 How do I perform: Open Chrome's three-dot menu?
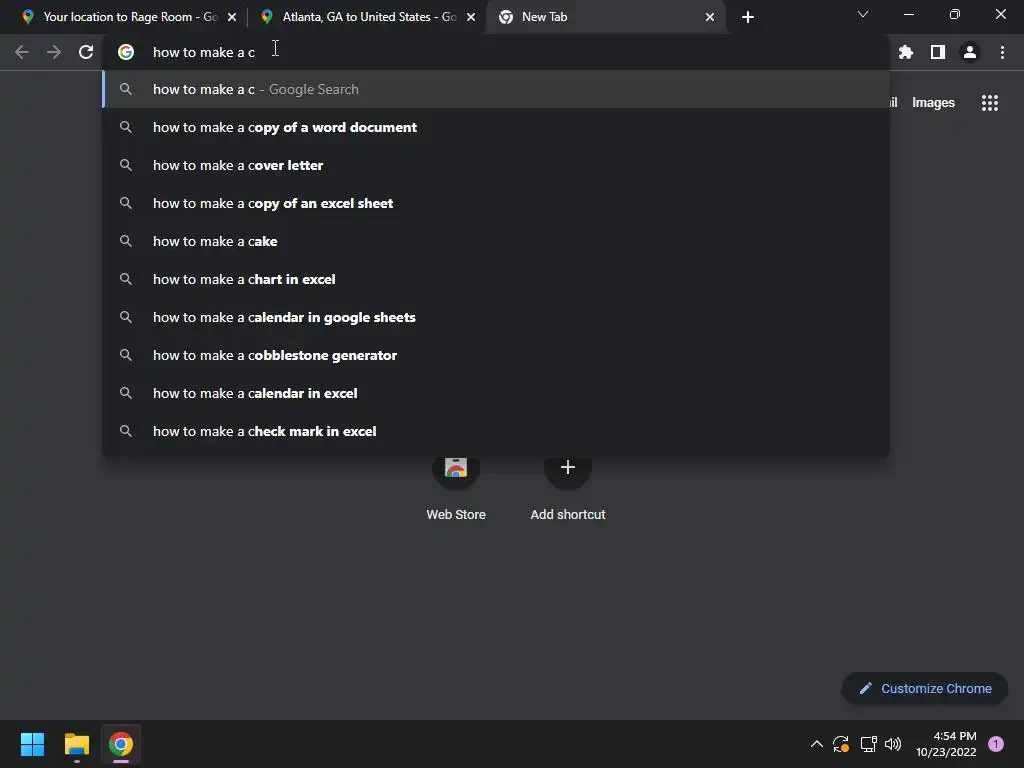click(1002, 52)
